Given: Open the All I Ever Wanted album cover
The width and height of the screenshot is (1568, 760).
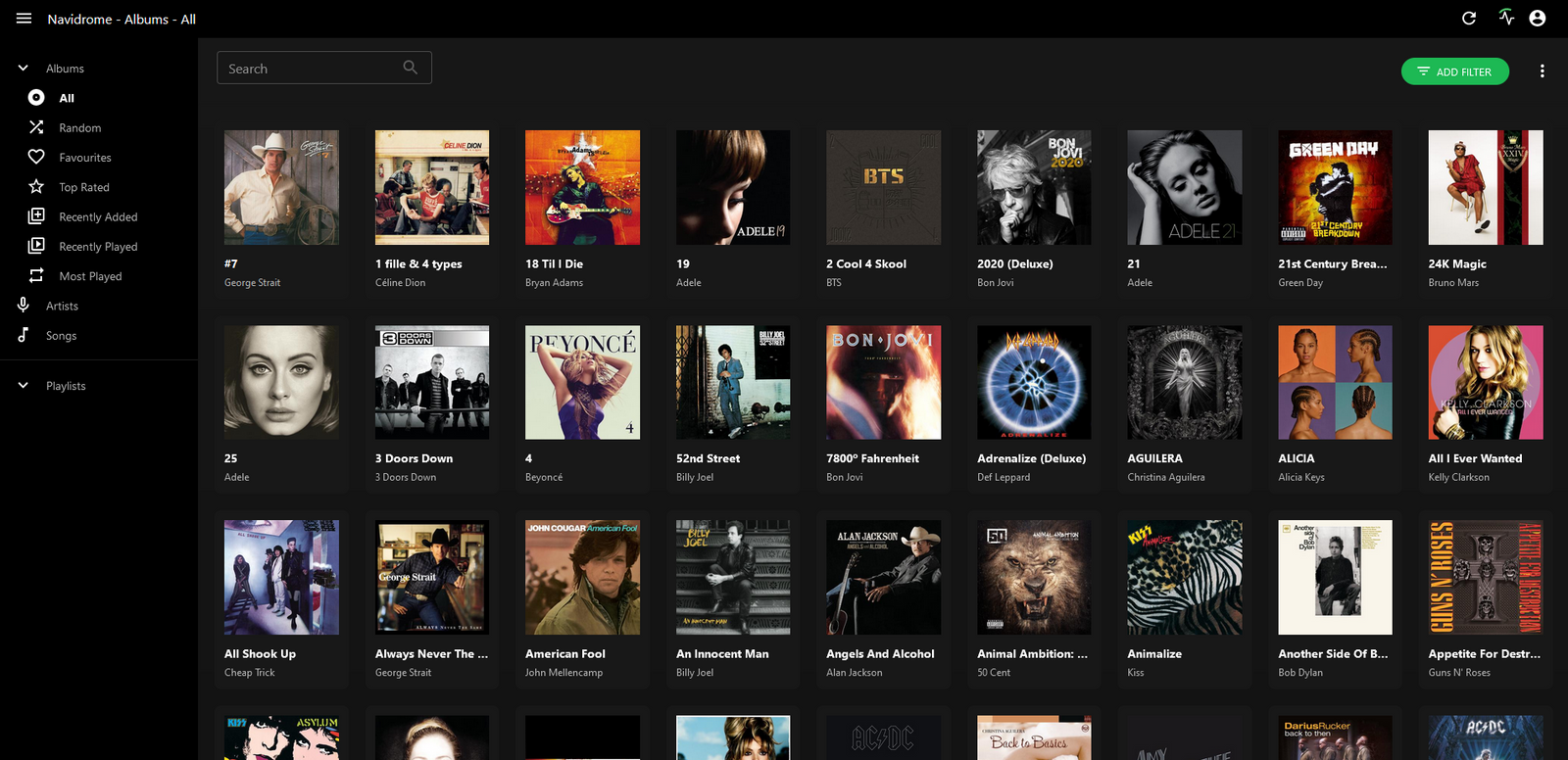Looking at the screenshot, I should point(1486,382).
